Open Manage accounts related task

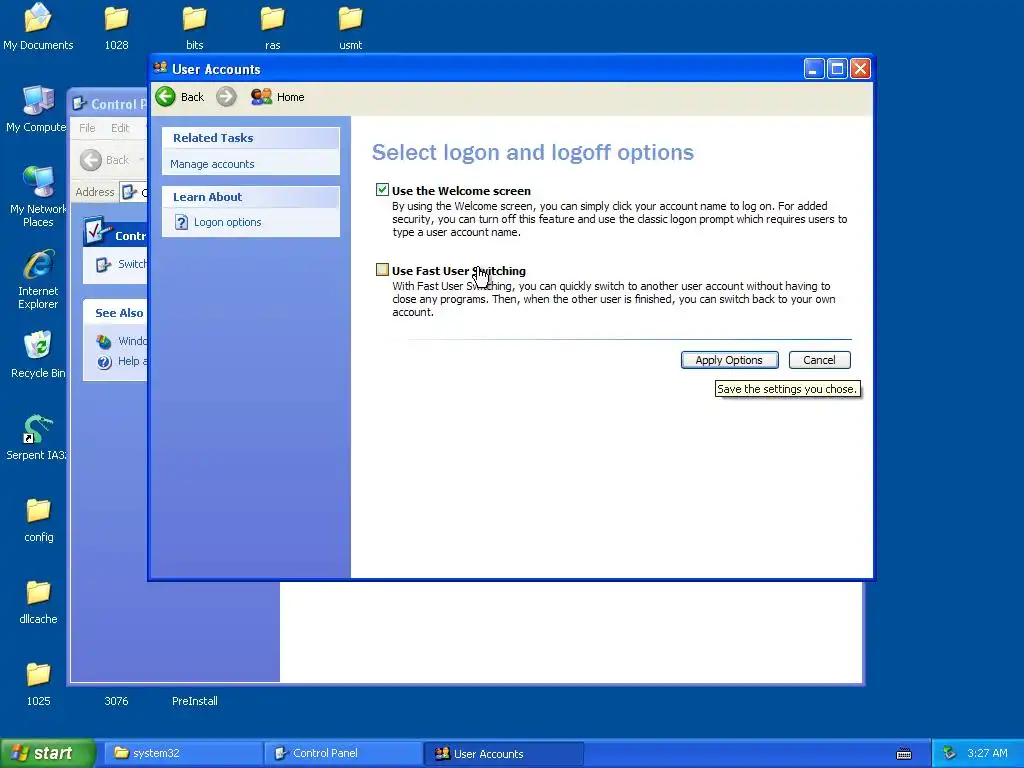(212, 164)
